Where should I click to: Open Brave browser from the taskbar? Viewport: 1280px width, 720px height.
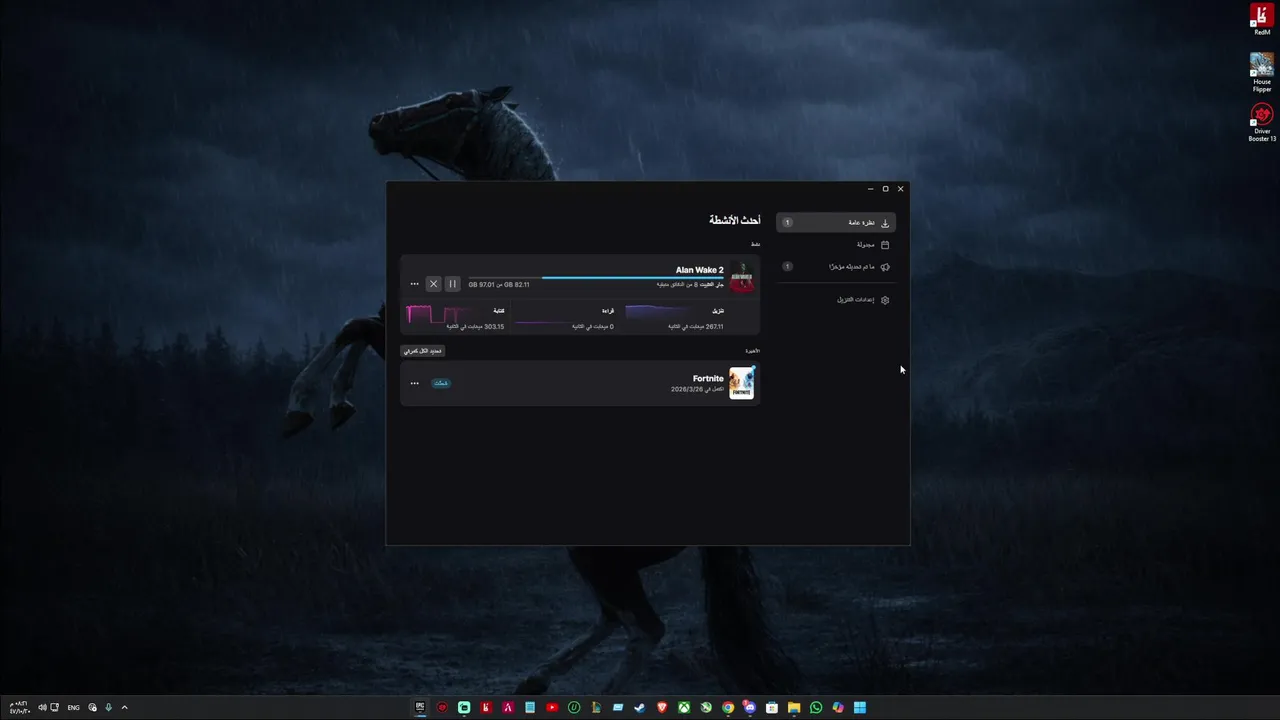point(662,707)
